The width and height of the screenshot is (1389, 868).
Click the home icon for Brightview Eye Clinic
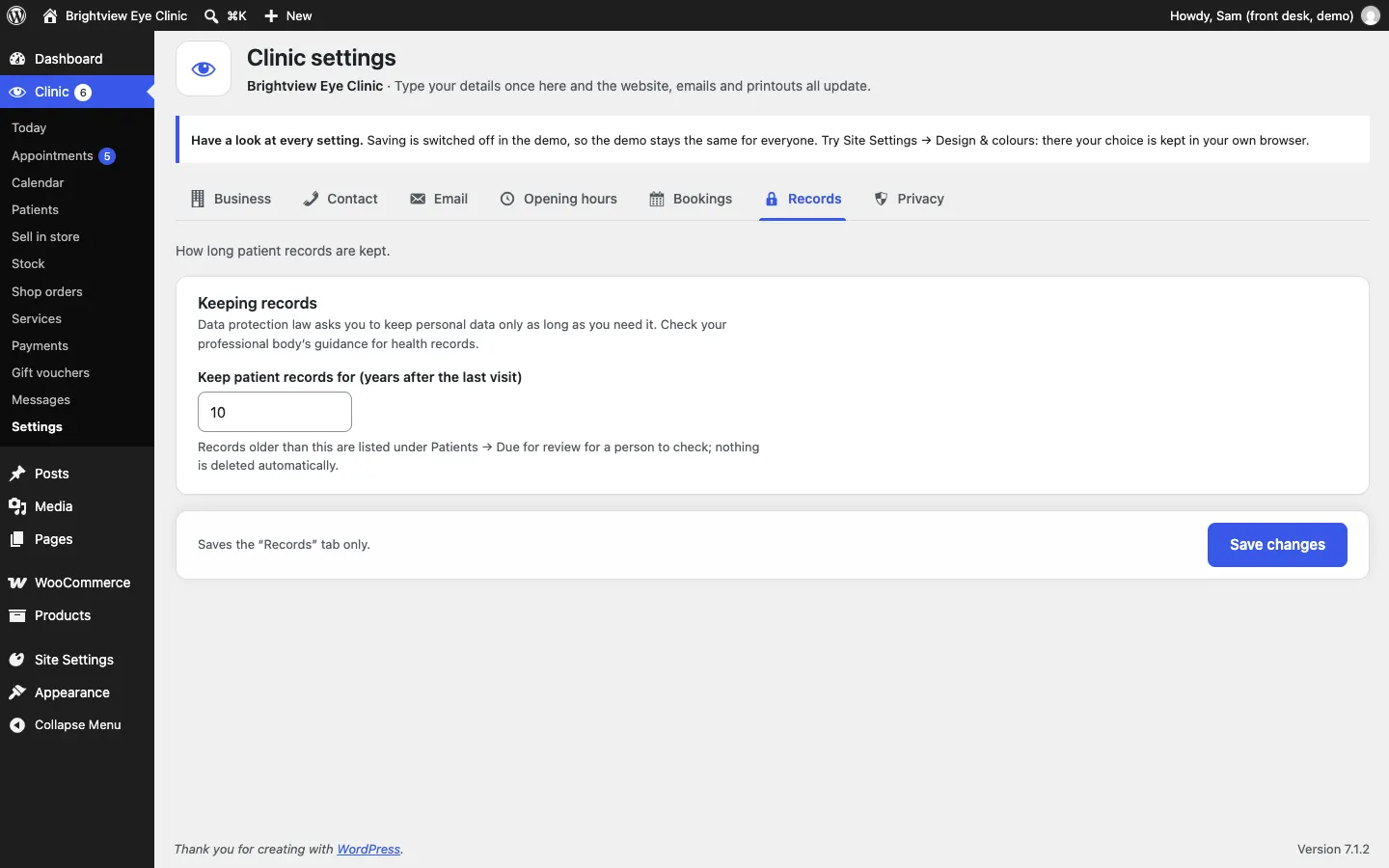[x=50, y=15]
